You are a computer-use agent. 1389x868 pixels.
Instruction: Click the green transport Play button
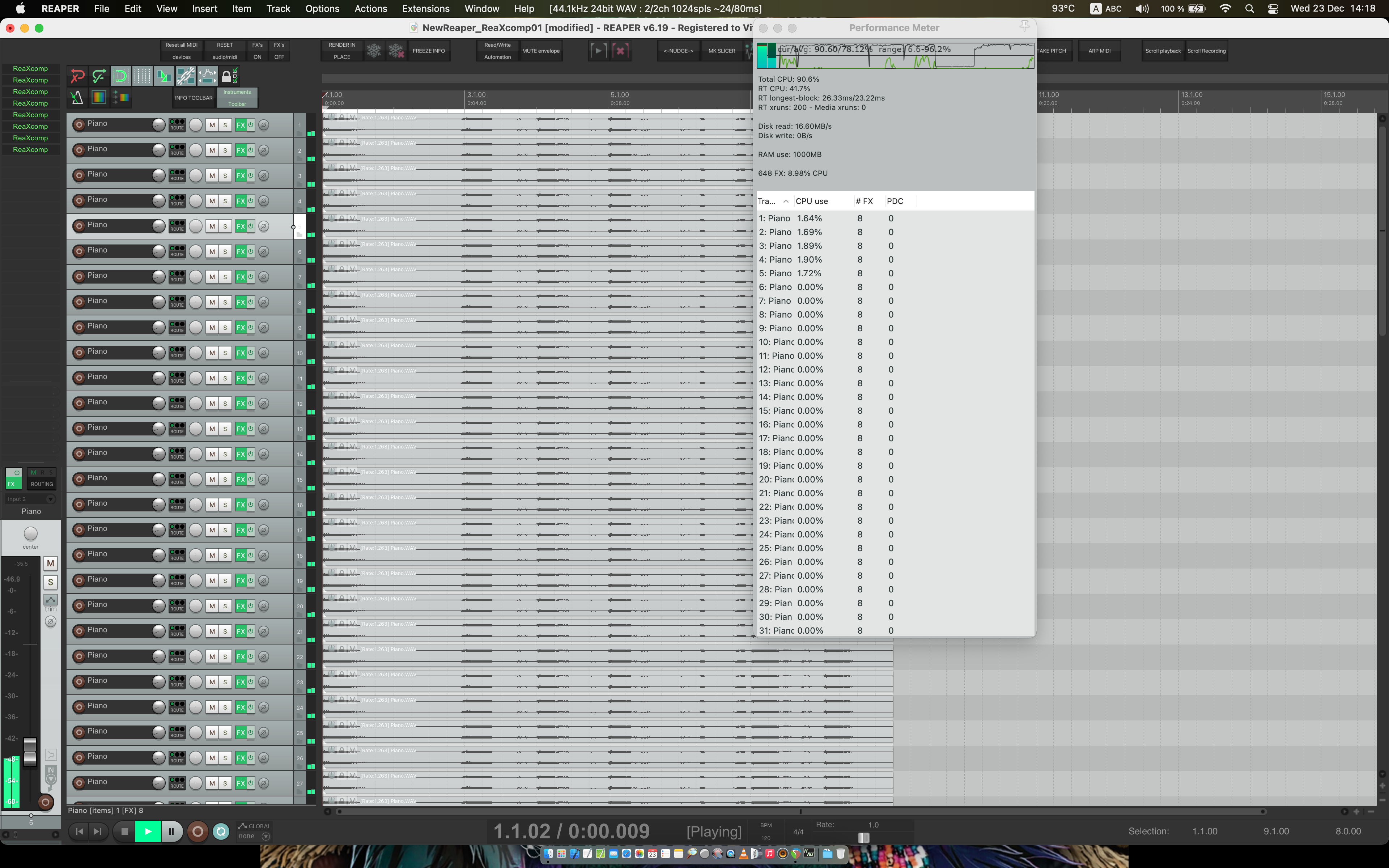(148, 831)
